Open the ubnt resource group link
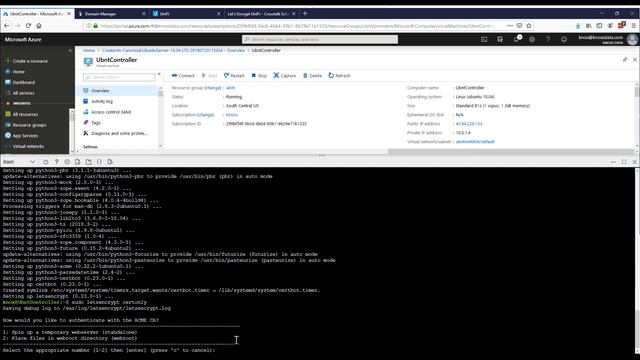 (231, 88)
